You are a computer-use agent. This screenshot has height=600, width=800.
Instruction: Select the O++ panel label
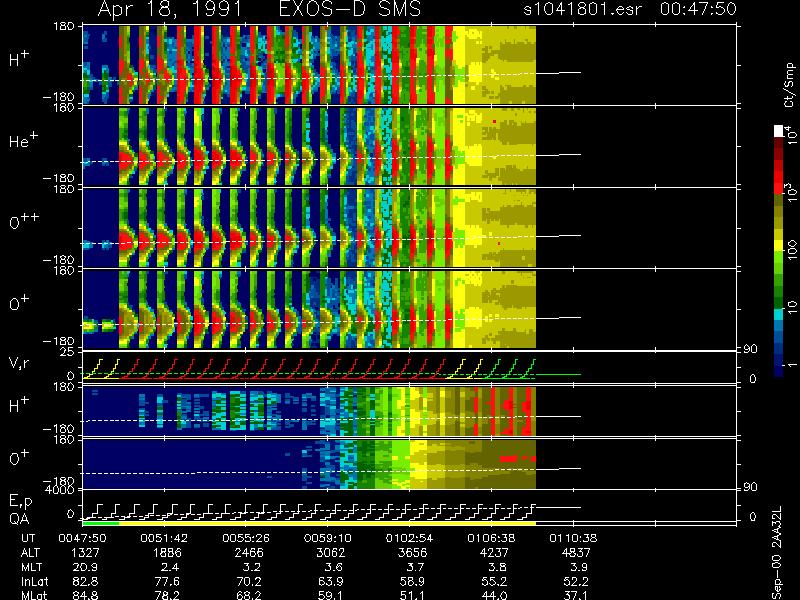point(23,221)
